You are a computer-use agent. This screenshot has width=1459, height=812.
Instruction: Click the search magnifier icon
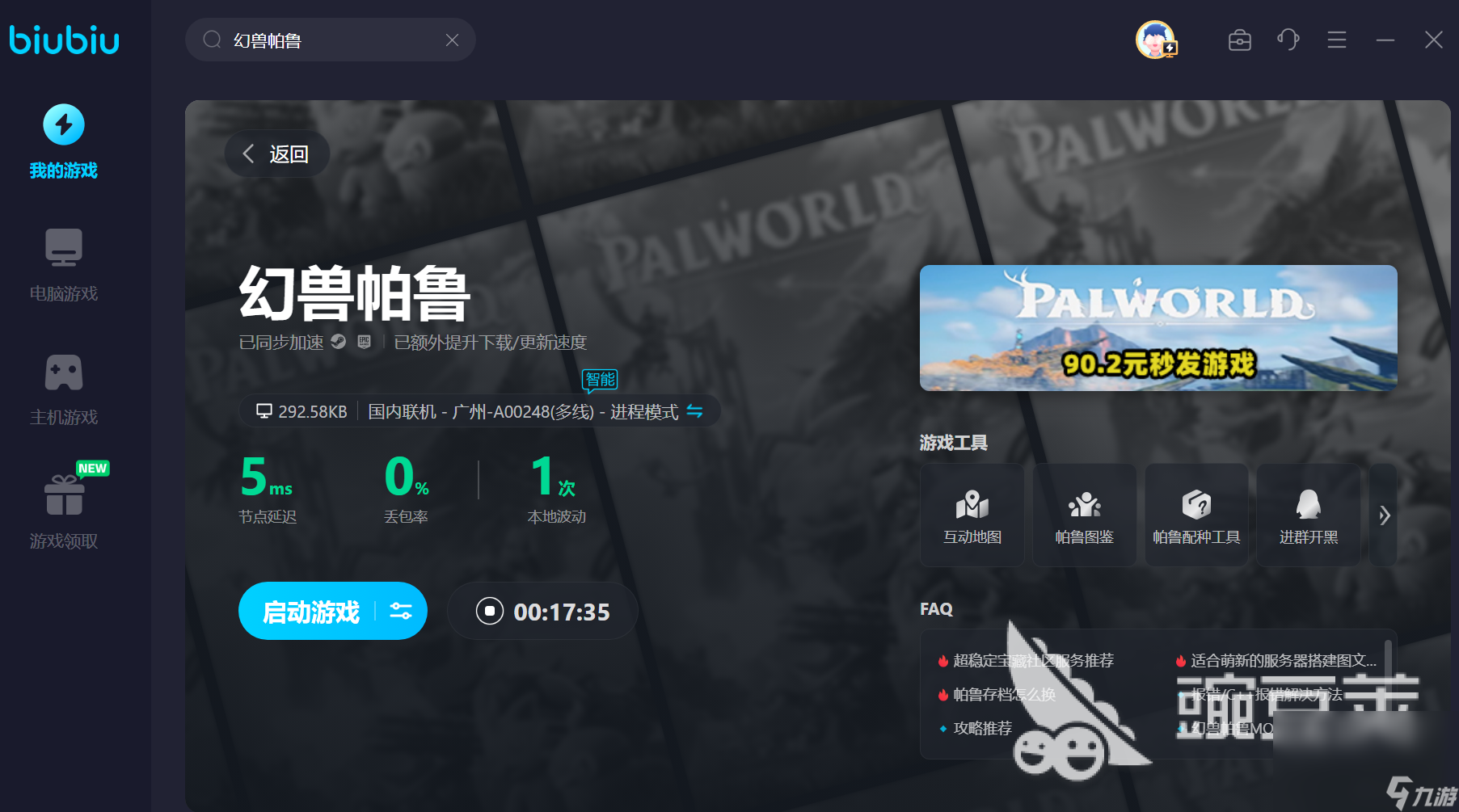tap(212, 40)
